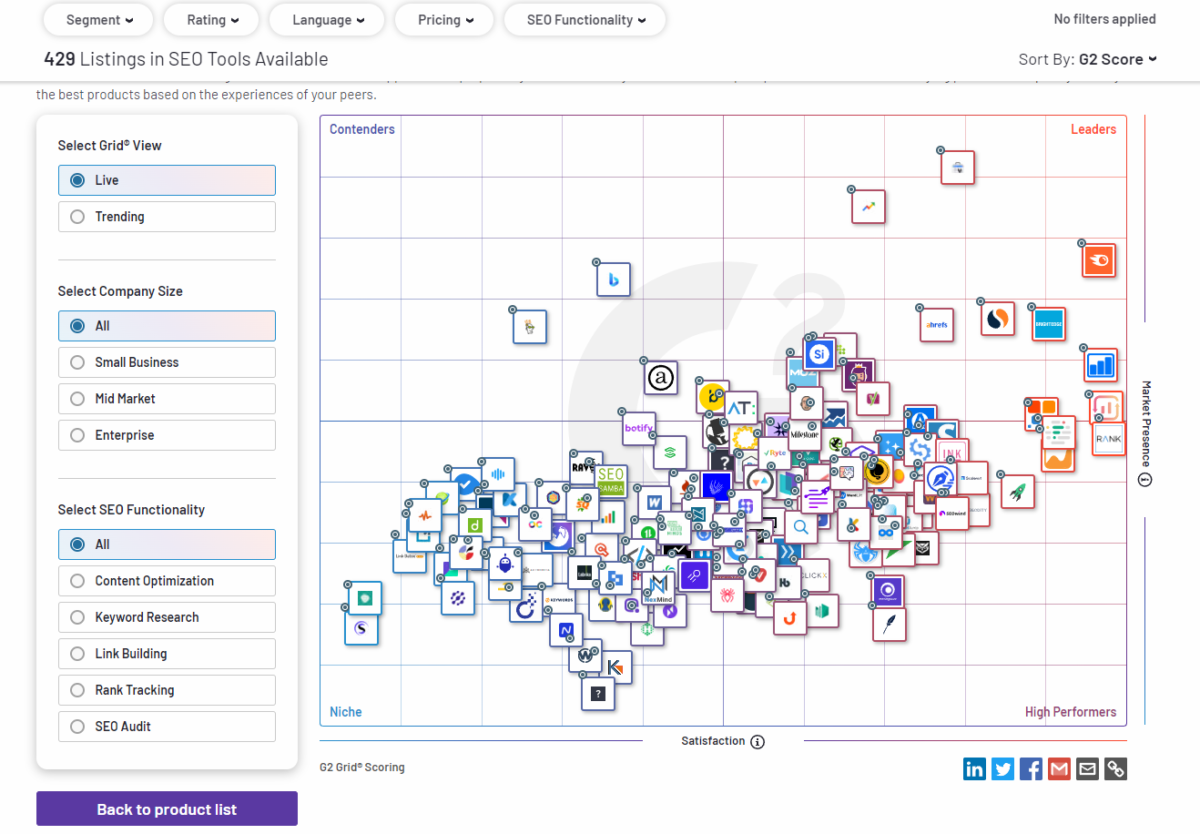This screenshot has height=834, width=1200.
Task: Choose the Small Business company size
Action: (x=166, y=362)
